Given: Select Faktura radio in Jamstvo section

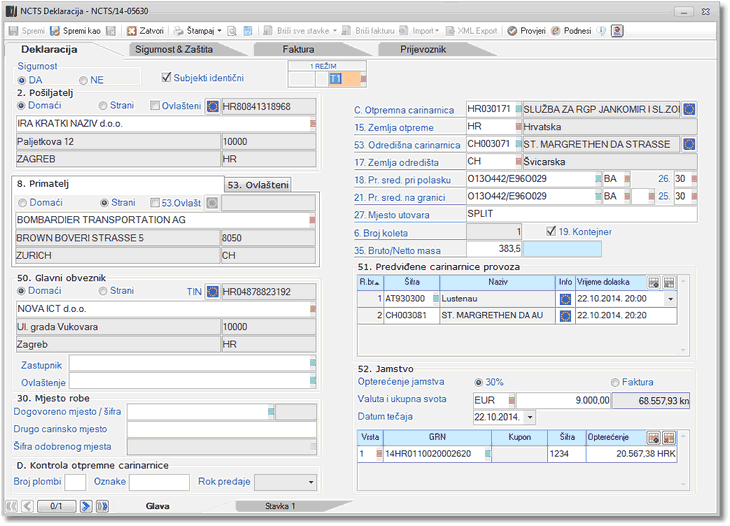Looking at the screenshot, I should pyautogui.click(x=615, y=383).
